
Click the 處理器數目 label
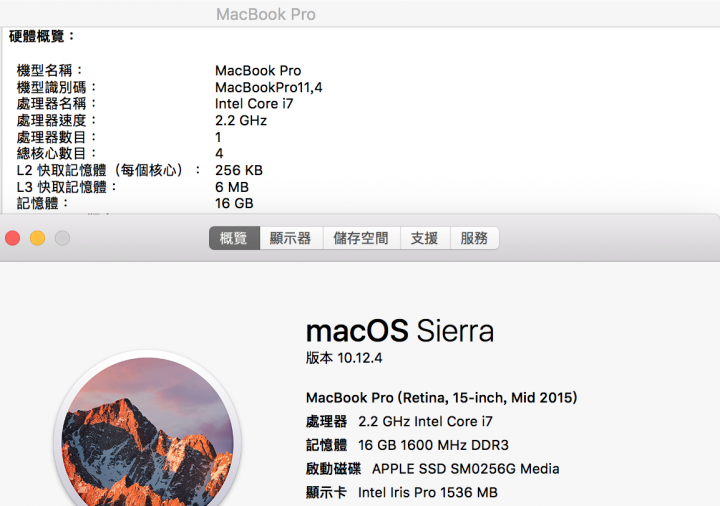pos(56,137)
